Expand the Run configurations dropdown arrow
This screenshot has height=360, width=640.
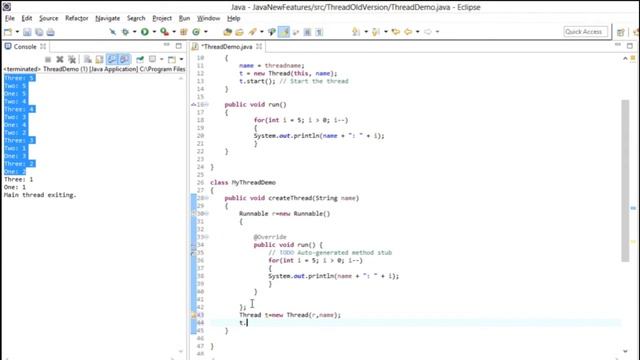pyautogui.click(x=154, y=32)
